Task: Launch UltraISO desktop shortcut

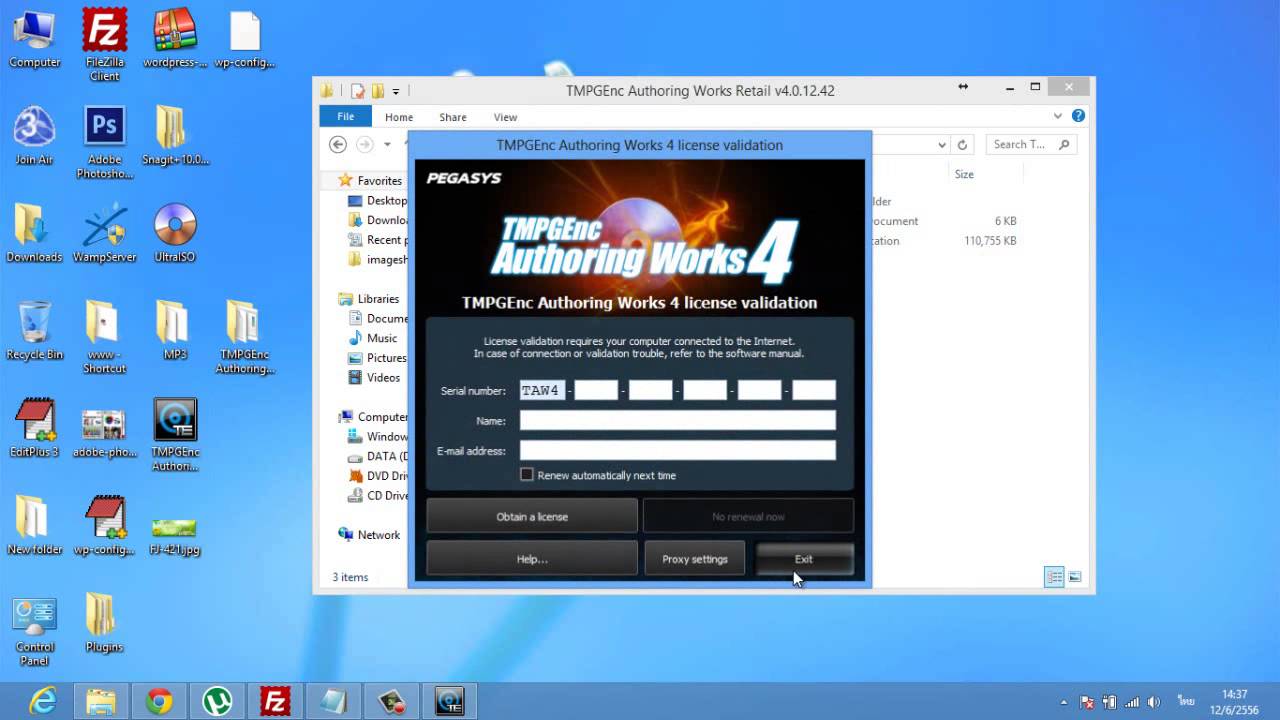Action: [x=175, y=233]
